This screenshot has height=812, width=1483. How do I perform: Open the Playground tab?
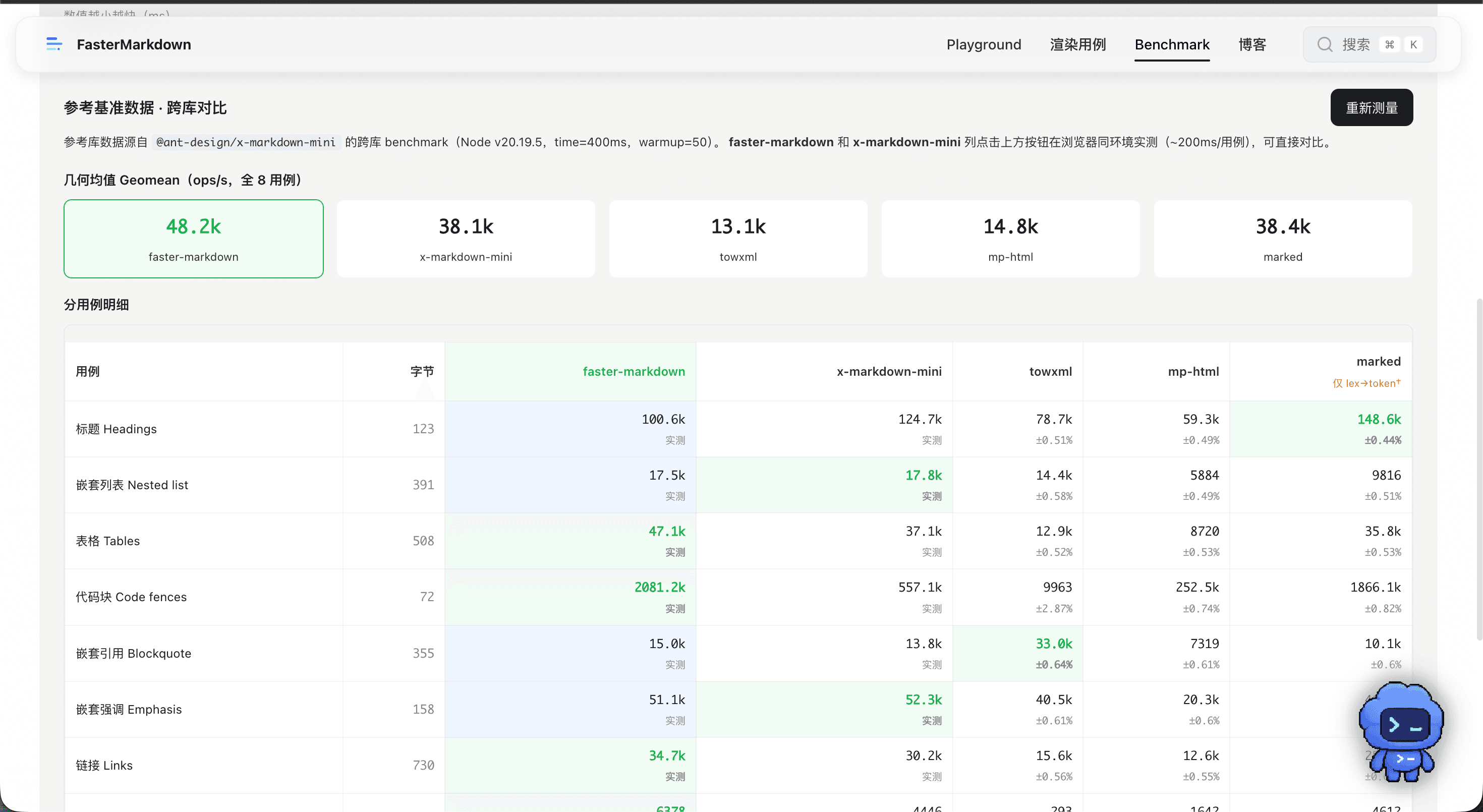(x=983, y=44)
